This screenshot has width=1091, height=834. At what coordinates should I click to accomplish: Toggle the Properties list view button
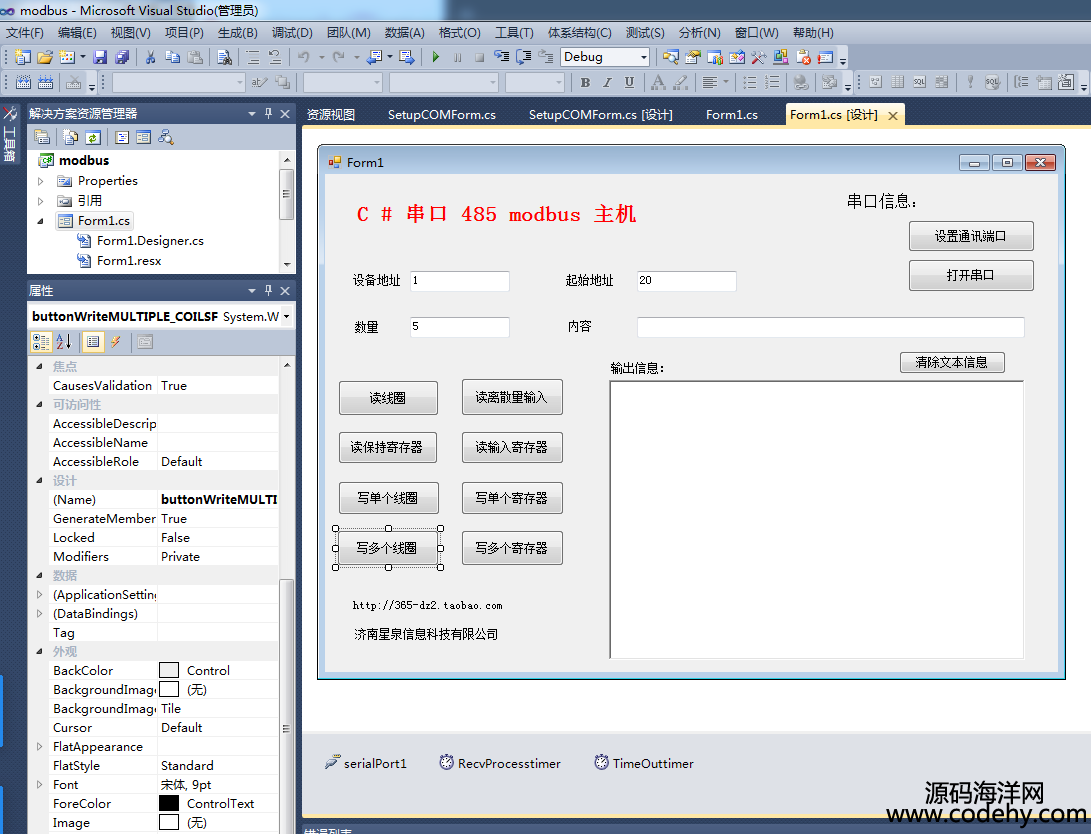click(92, 342)
